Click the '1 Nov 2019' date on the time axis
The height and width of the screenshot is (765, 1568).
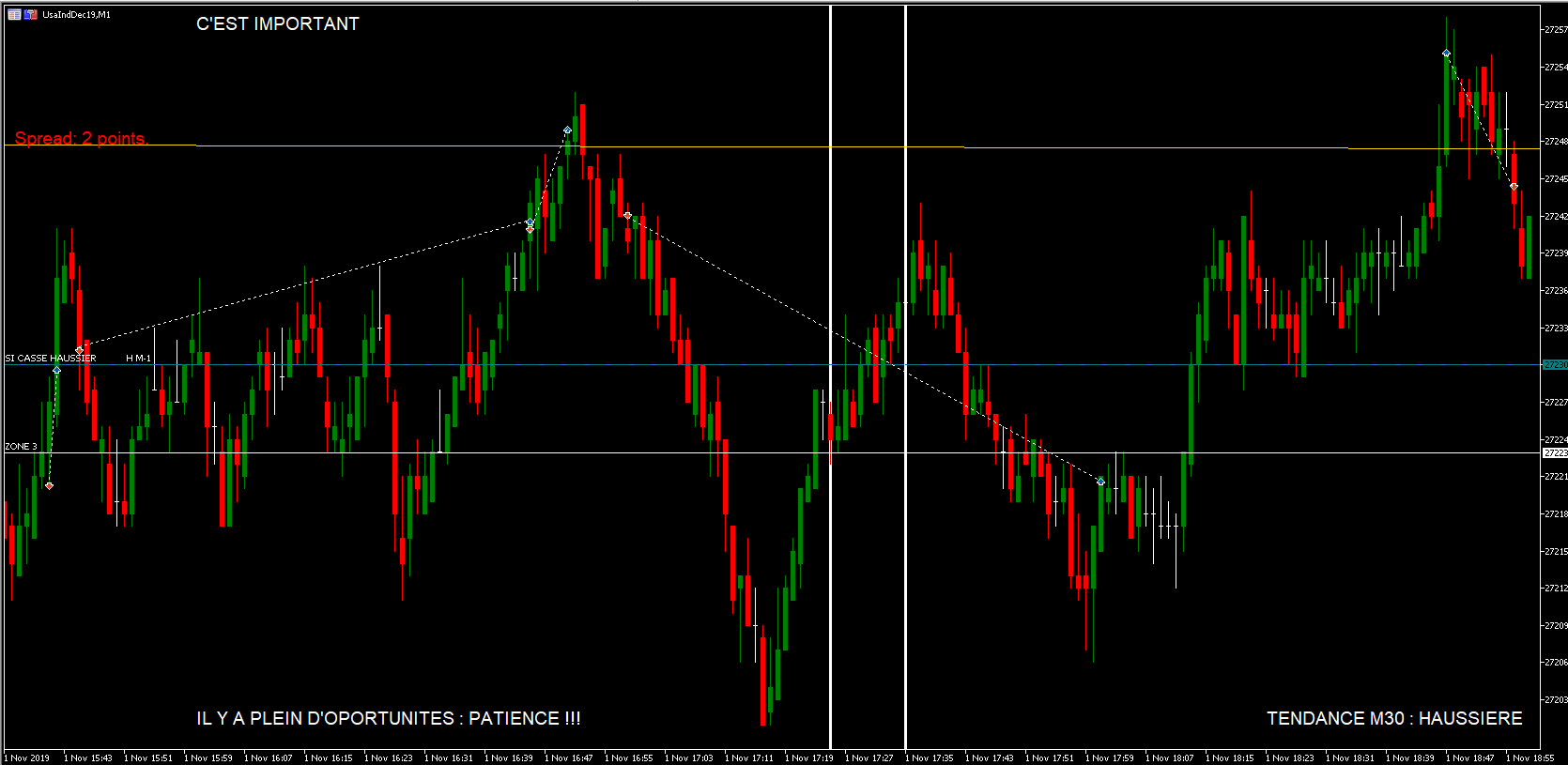point(27,757)
